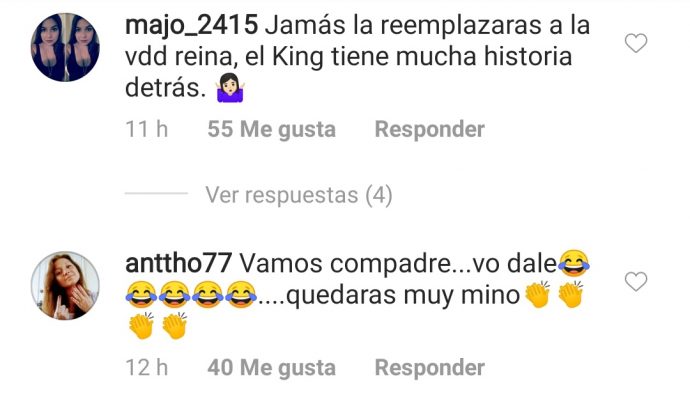View who liked via 55 Me gusta

click(x=272, y=129)
